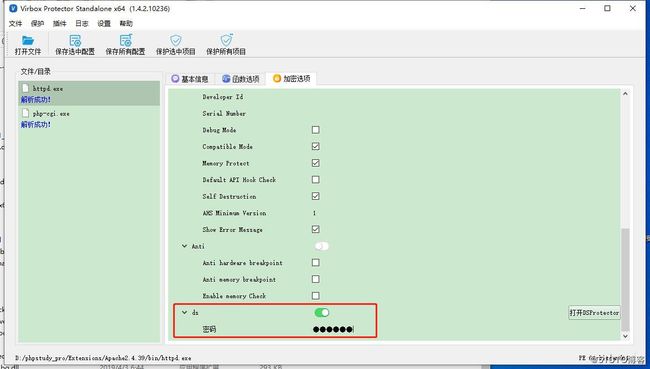The width and height of the screenshot is (650, 369).
Task: Enable the Enable memory Check checkbox
Action: [x=315, y=296]
